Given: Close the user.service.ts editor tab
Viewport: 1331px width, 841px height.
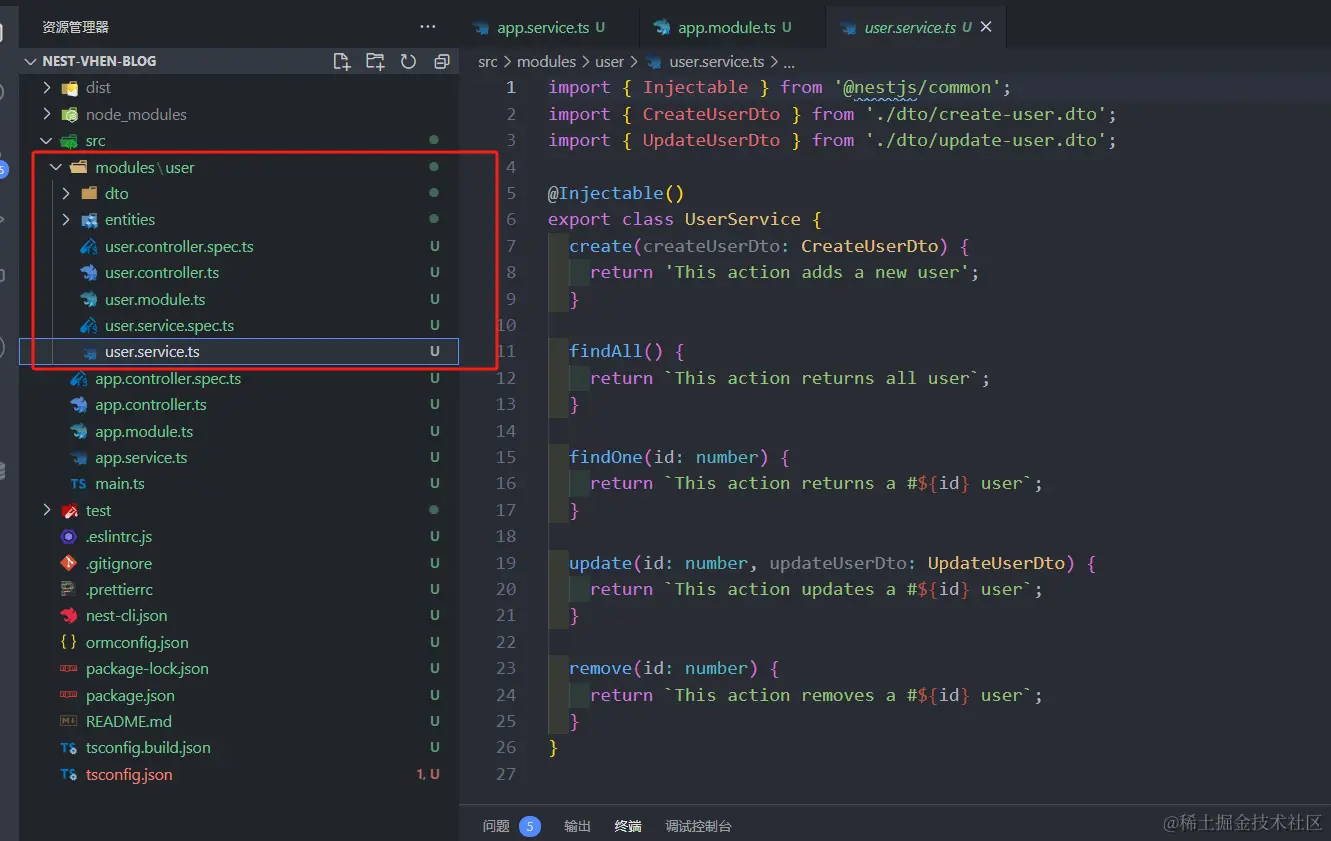Looking at the screenshot, I should [986, 27].
